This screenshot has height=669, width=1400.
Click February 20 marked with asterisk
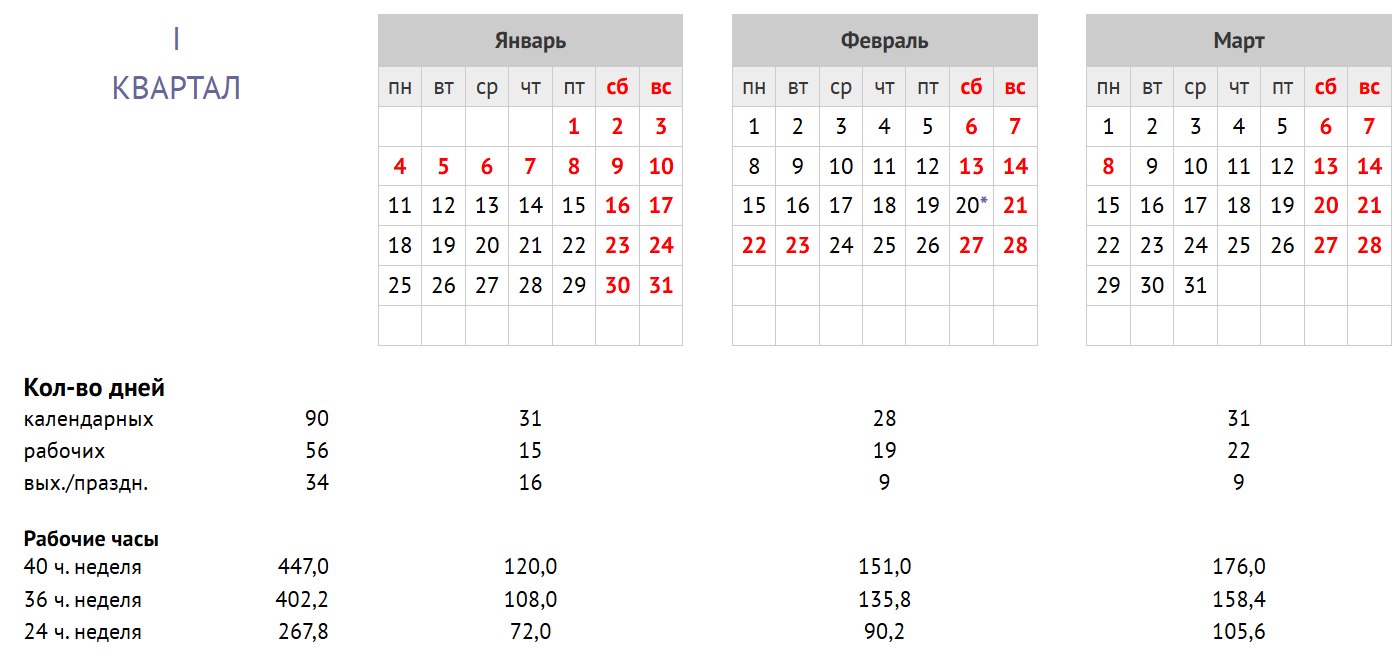tap(970, 206)
